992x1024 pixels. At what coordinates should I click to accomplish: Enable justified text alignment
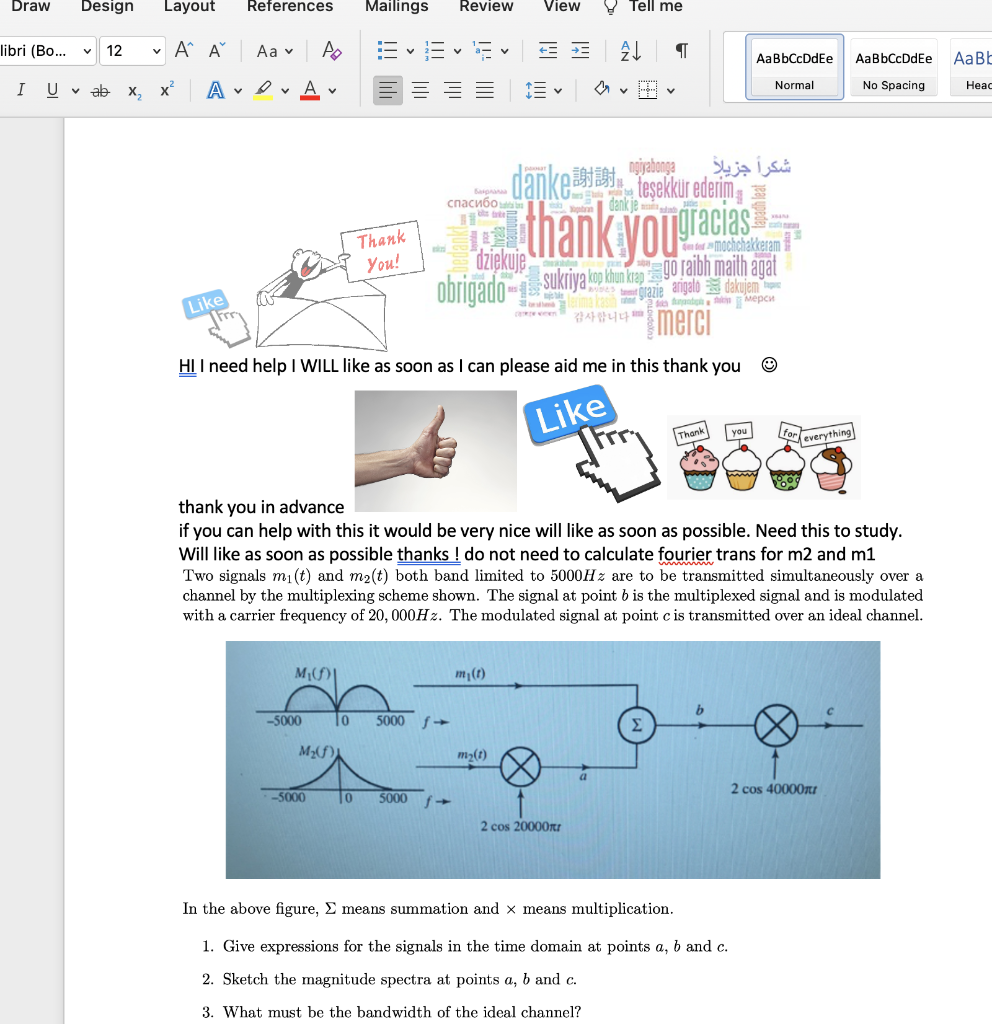pyautogui.click(x=484, y=90)
